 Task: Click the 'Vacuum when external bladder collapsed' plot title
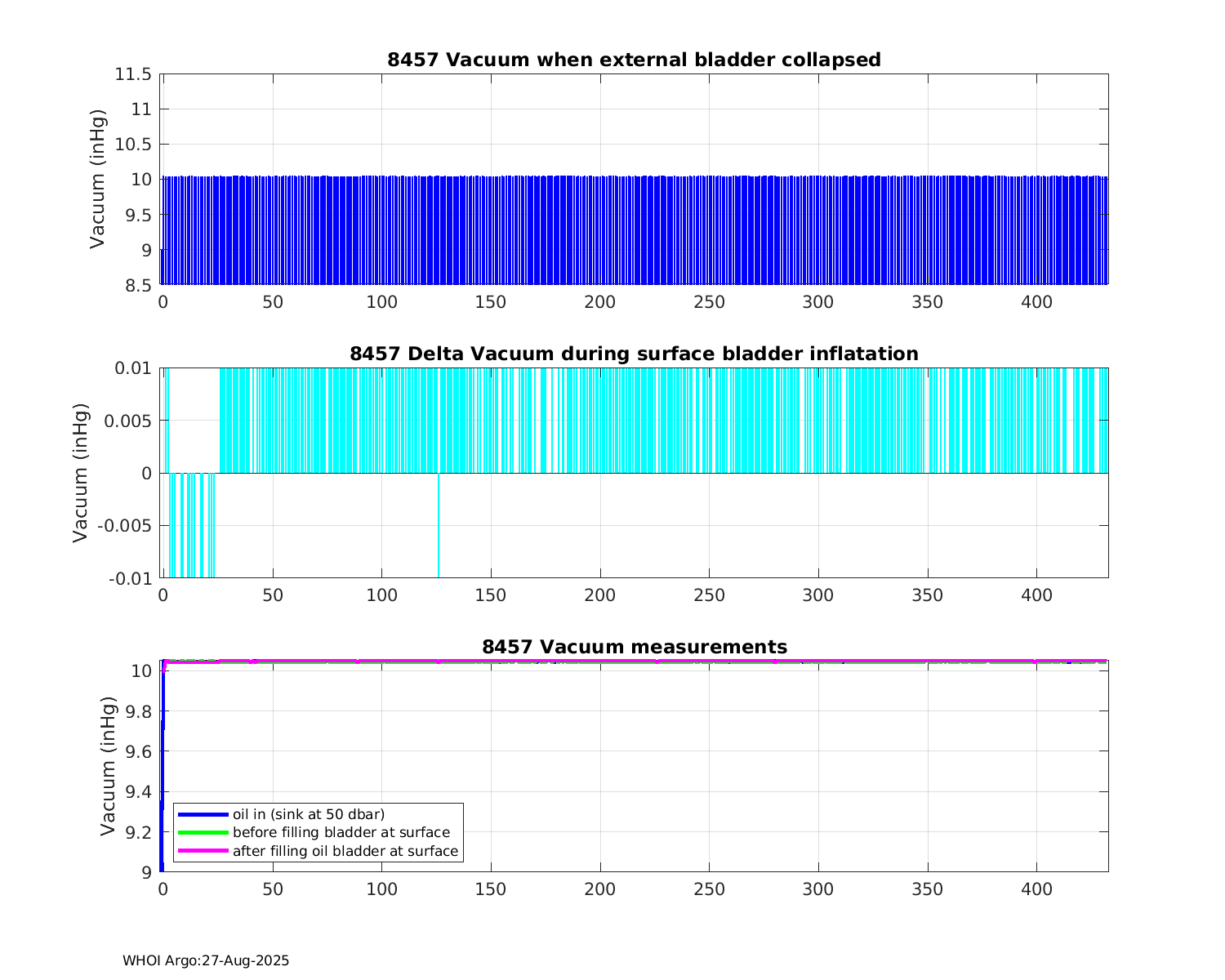tap(634, 60)
